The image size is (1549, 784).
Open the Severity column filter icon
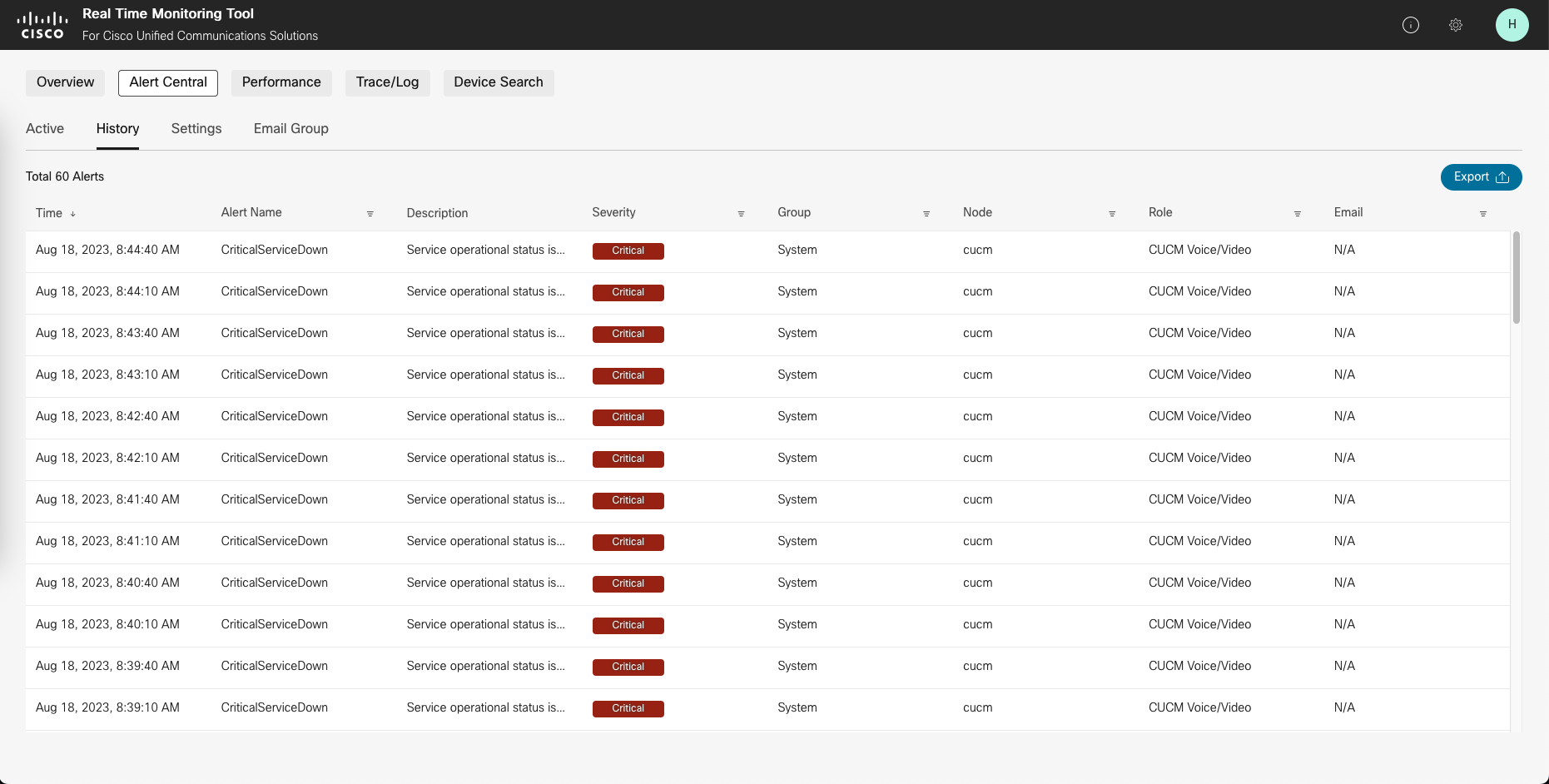pyautogui.click(x=741, y=214)
